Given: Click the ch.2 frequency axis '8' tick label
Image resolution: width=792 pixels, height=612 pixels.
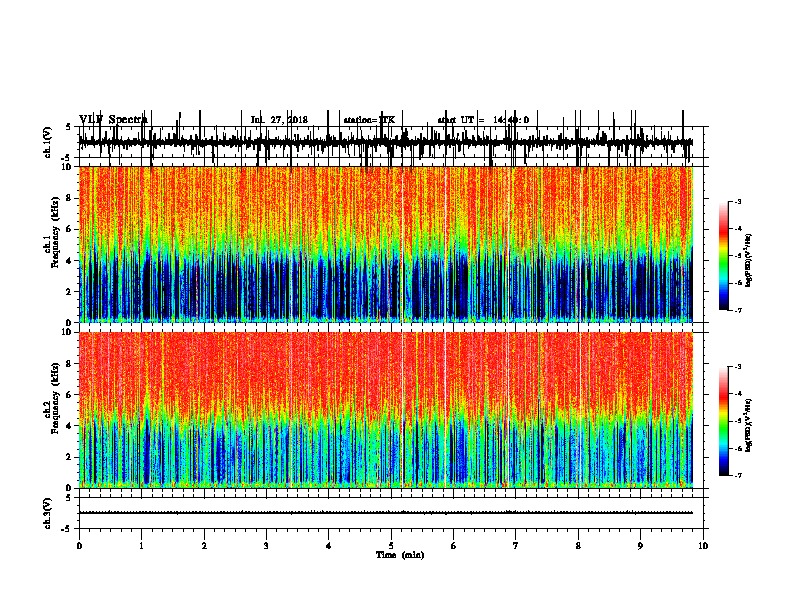Looking at the screenshot, I should pos(69,364).
